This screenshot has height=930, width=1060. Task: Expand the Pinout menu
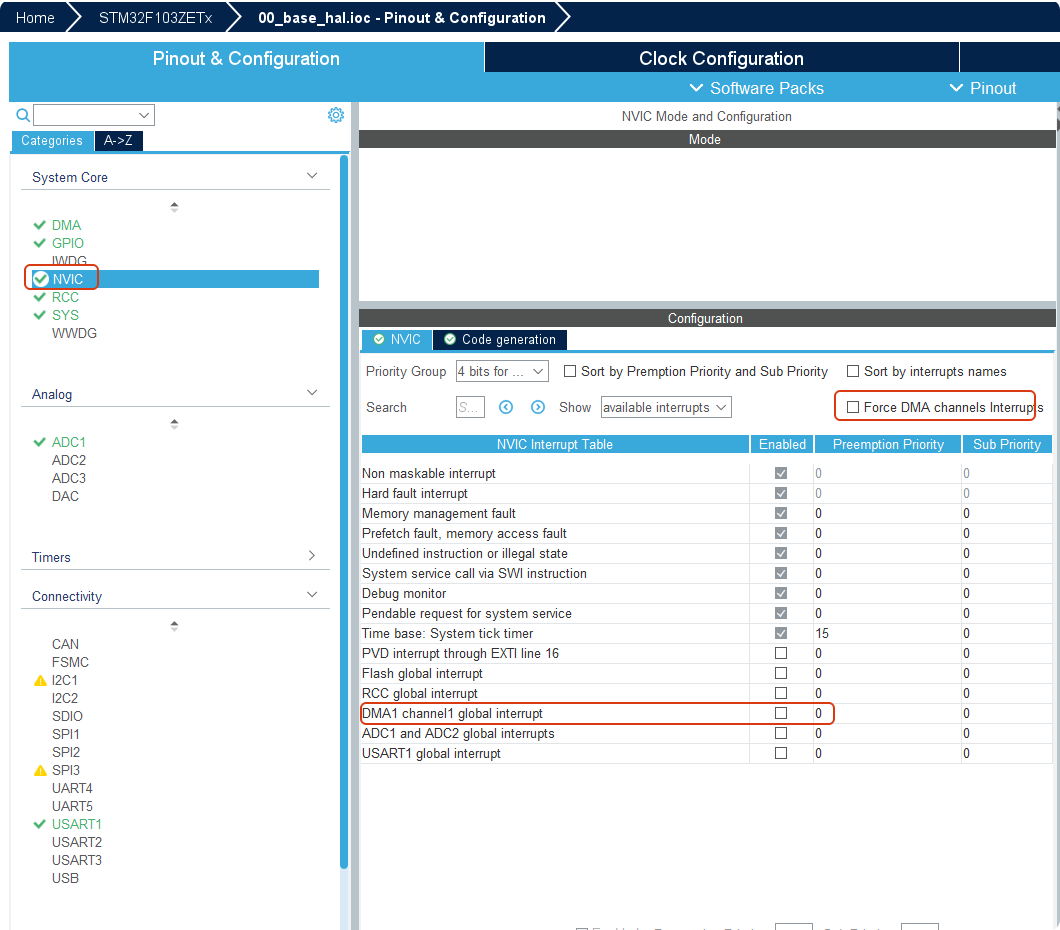click(x=983, y=88)
